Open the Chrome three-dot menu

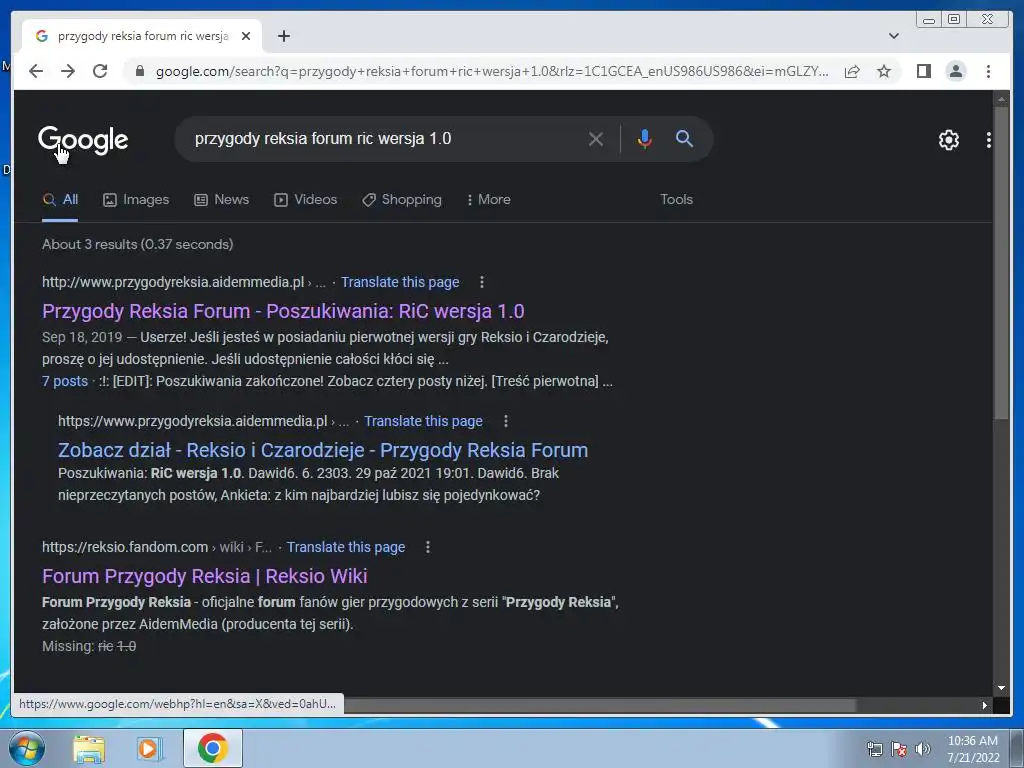pyautogui.click(x=988, y=71)
